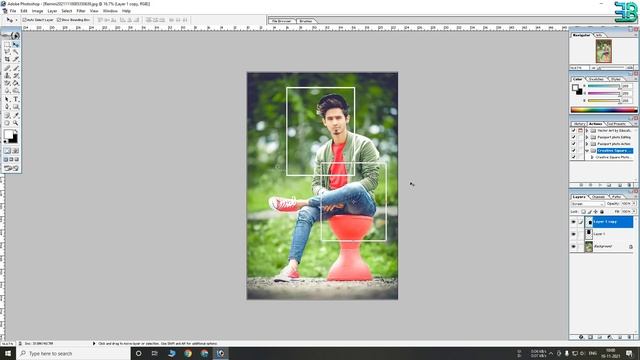Select the Hand tool
This screenshot has height=360, width=640.
[x=7, y=123]
